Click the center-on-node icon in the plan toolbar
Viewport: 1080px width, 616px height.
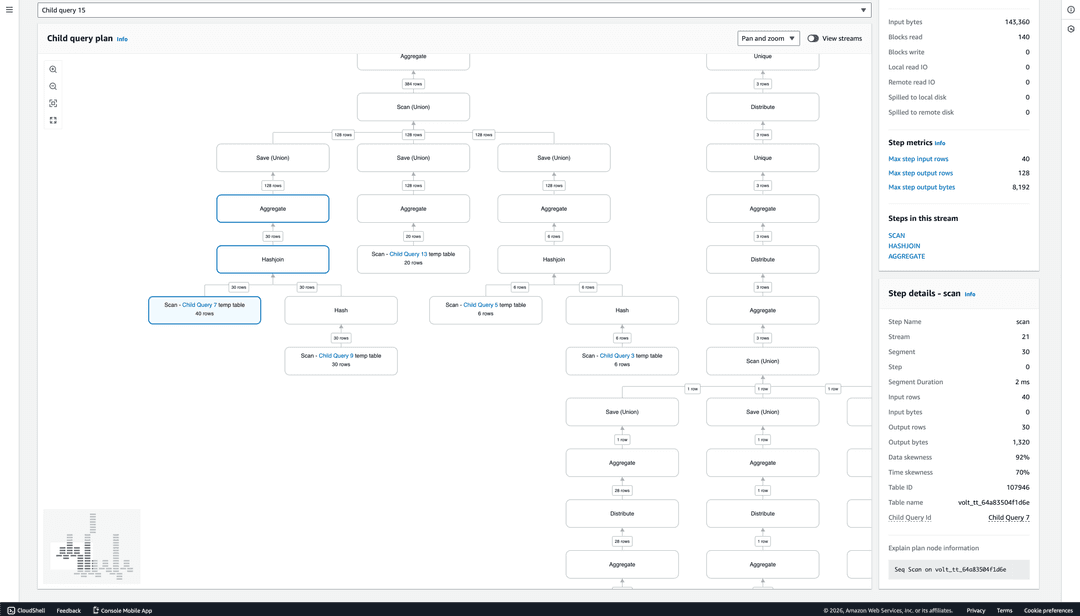tap(53, 103)
